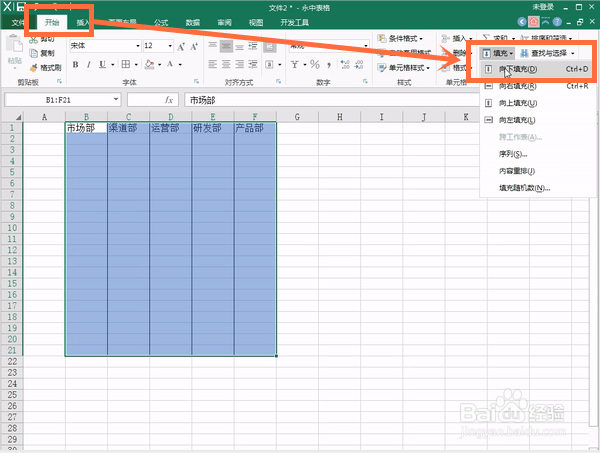Click the increase indent icon
The image size is (600, 453).
click(253, 64)
